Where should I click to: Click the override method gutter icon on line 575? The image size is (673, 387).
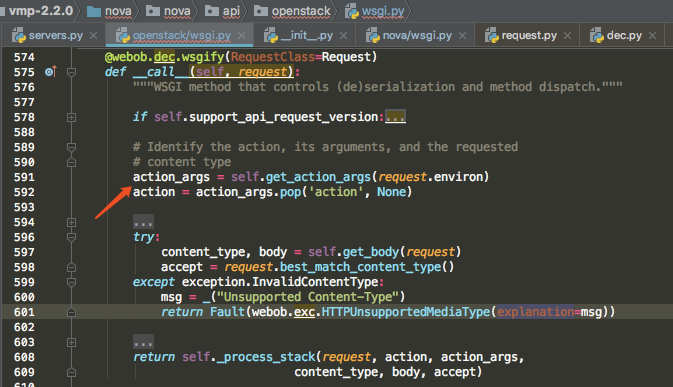pyautogui.click(x=51, y=72)
